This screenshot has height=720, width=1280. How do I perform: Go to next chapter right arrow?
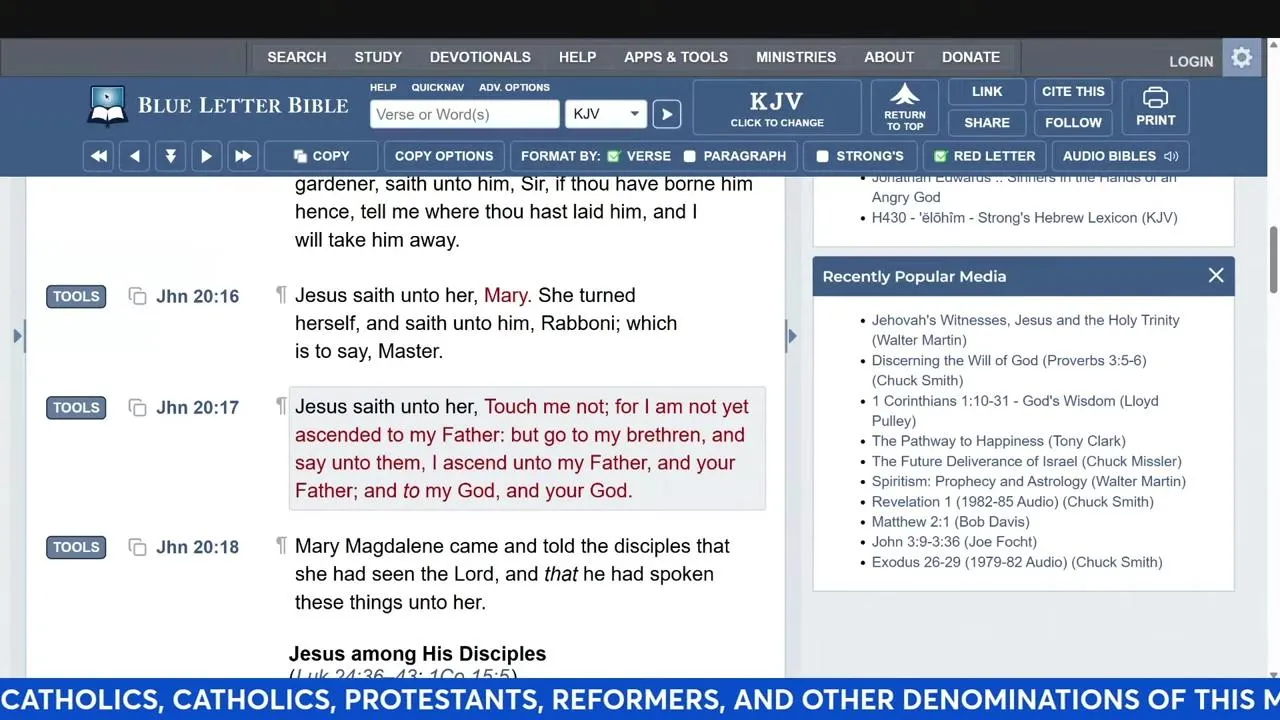pyautogui.click(x=206, y=156)
